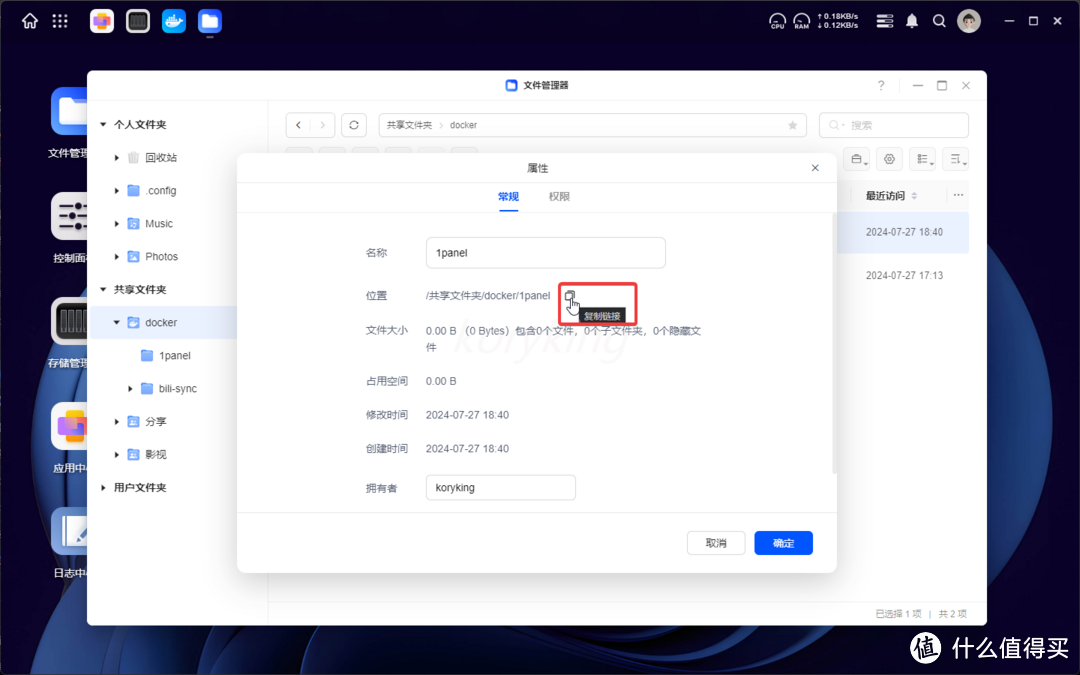Open 应用中心 from the left dock

point(70,425)
